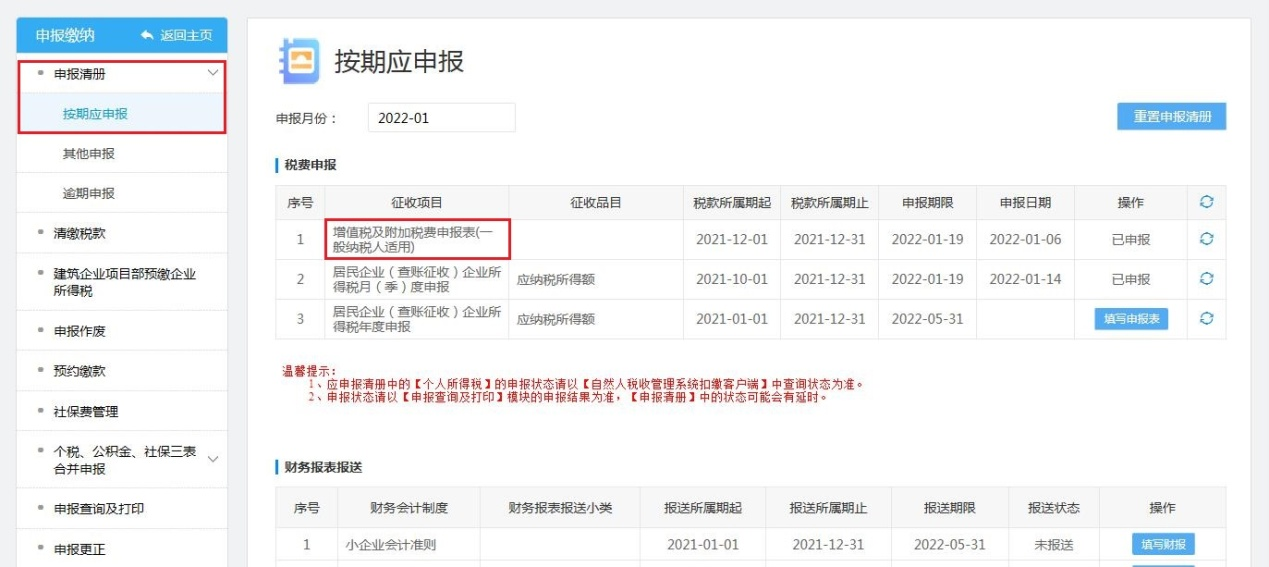Open the 清缴税款 menu item
1269x567 pixels.
(x=79, y=233)
